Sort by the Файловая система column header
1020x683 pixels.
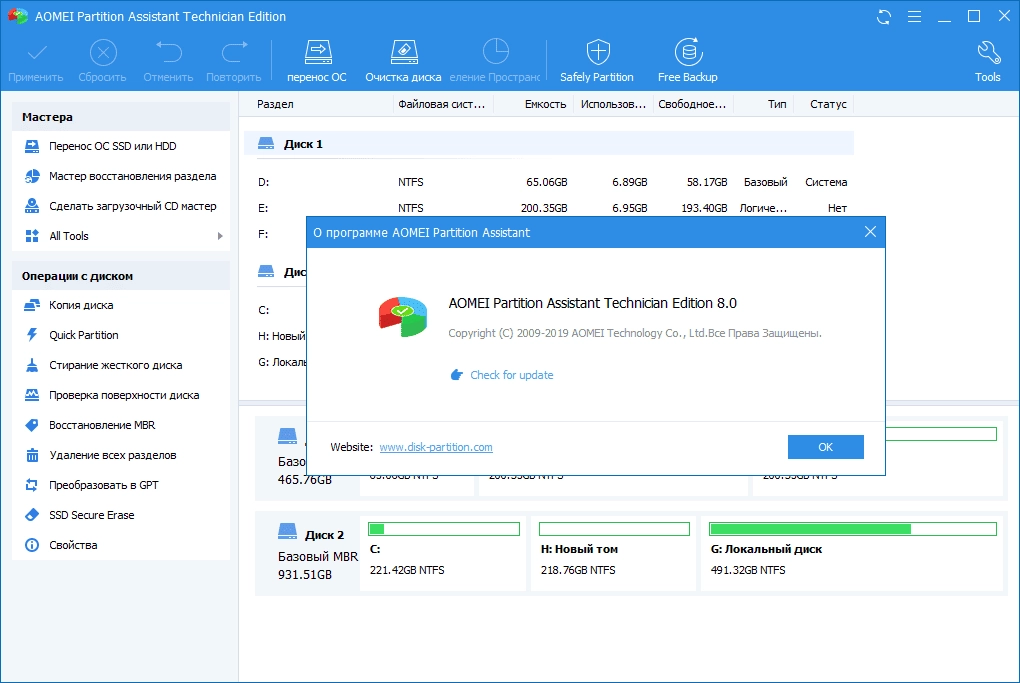(x=442, y=104)
